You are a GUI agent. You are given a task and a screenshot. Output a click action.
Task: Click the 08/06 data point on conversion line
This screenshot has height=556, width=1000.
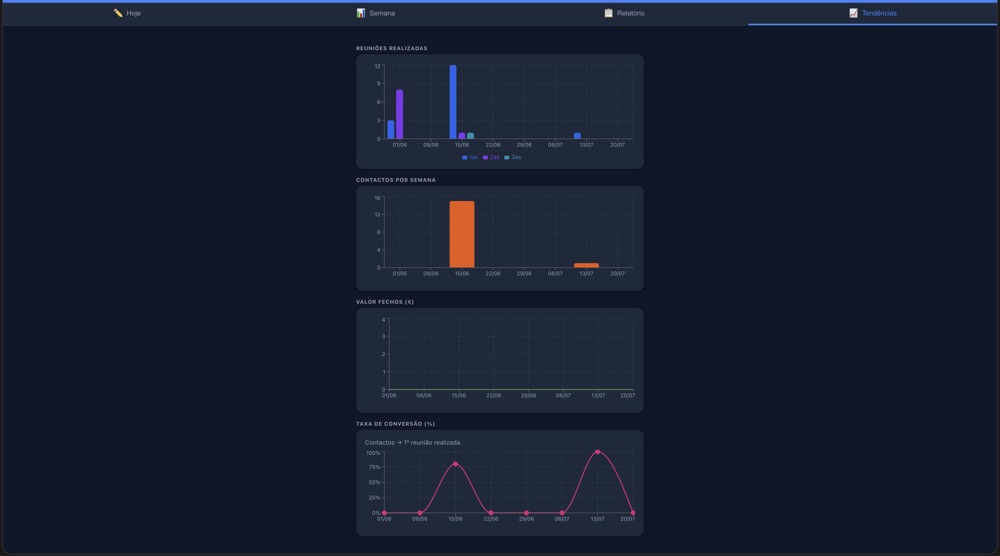tap(420, 513)
